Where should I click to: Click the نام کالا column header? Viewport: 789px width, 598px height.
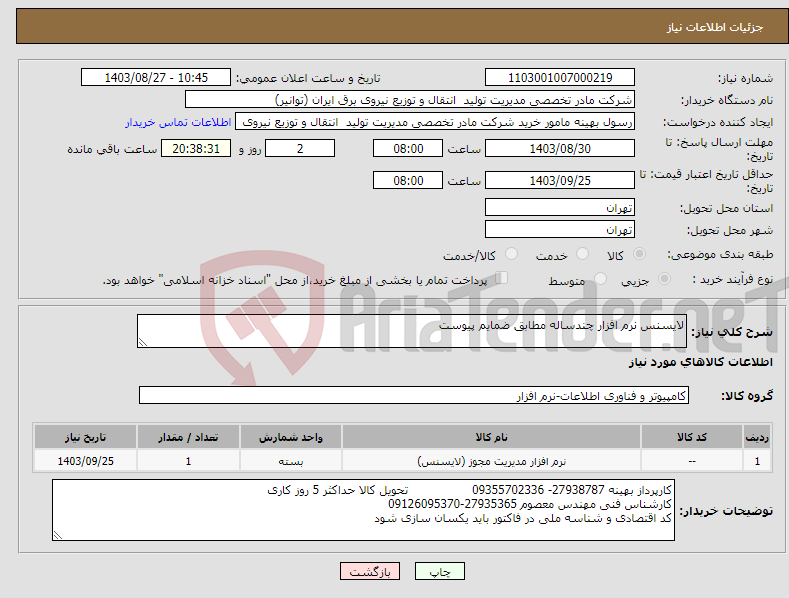pos(491,437)
